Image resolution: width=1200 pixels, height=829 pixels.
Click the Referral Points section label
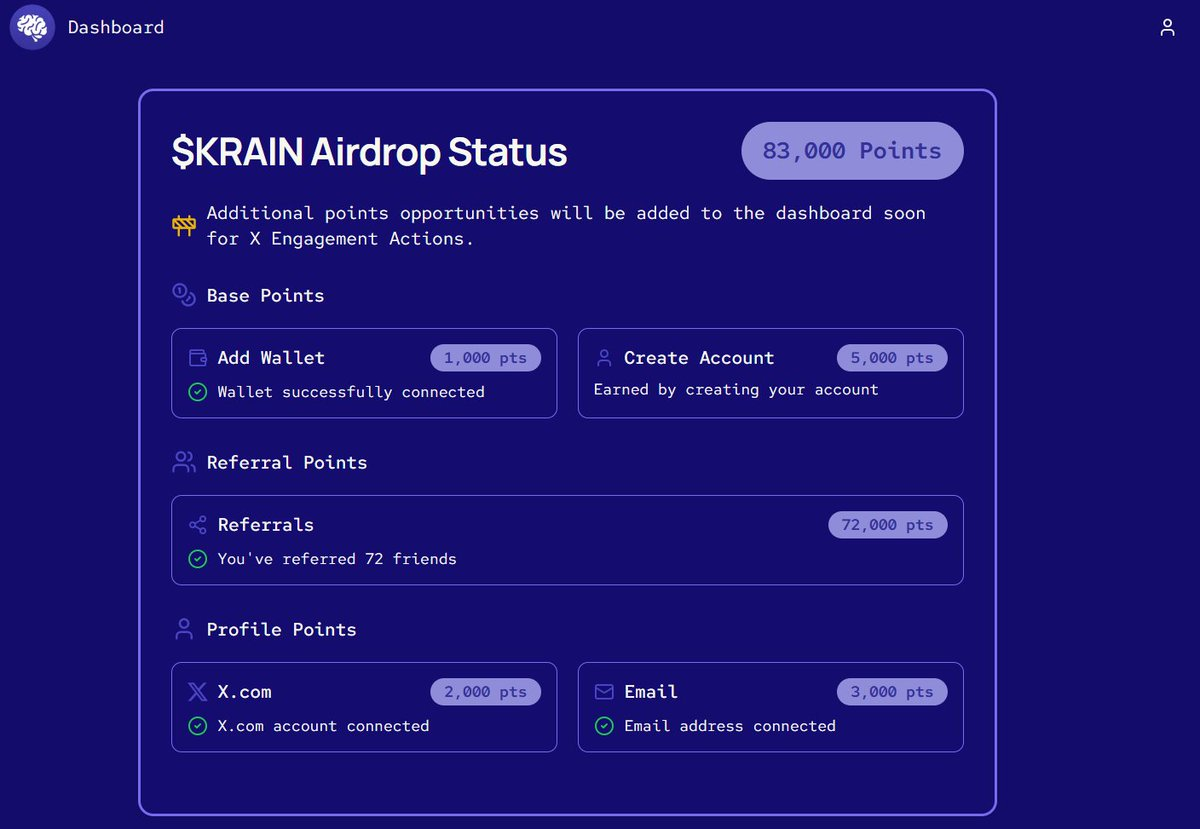point(287,462)
